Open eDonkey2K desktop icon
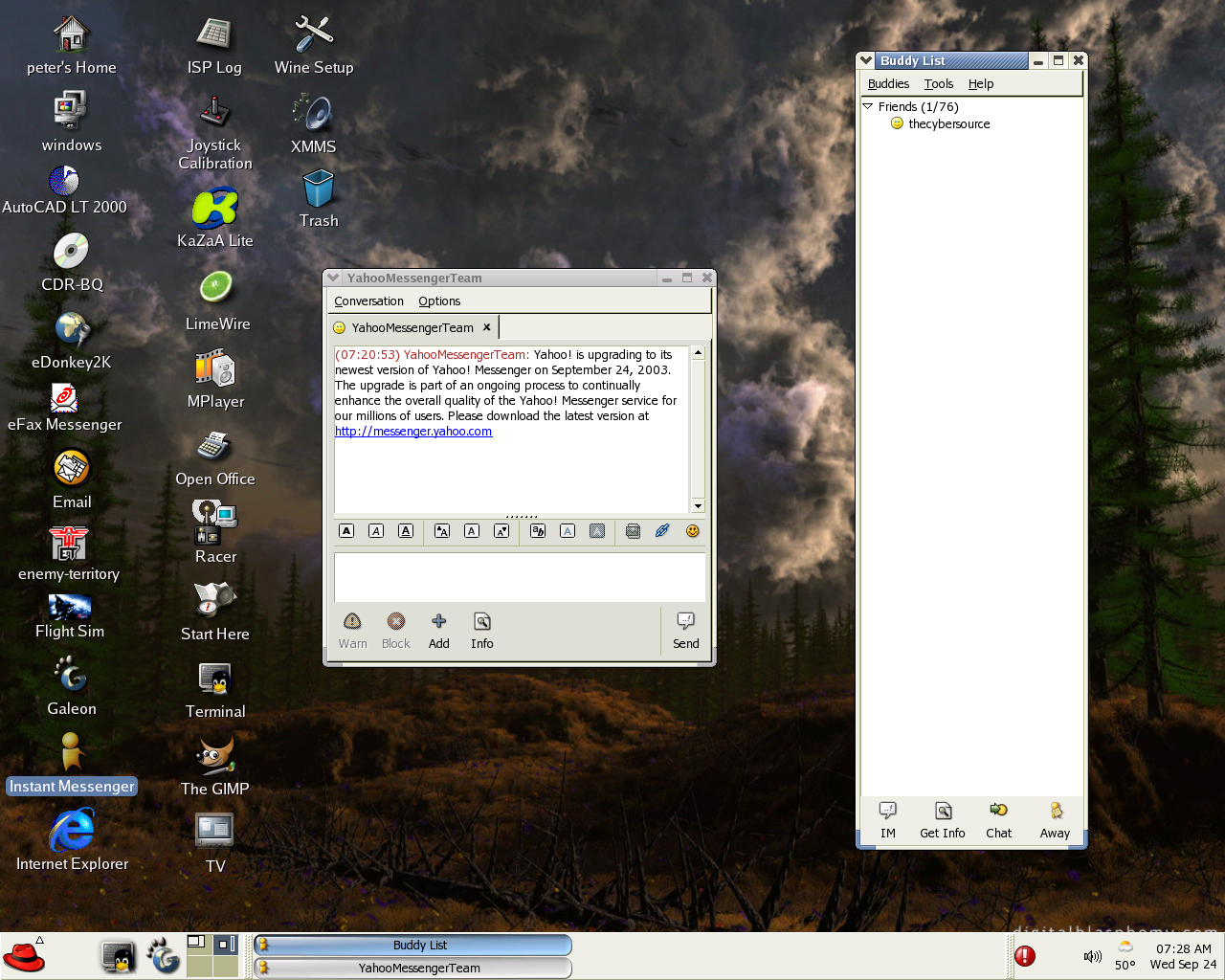 click(x=72, y=341)
